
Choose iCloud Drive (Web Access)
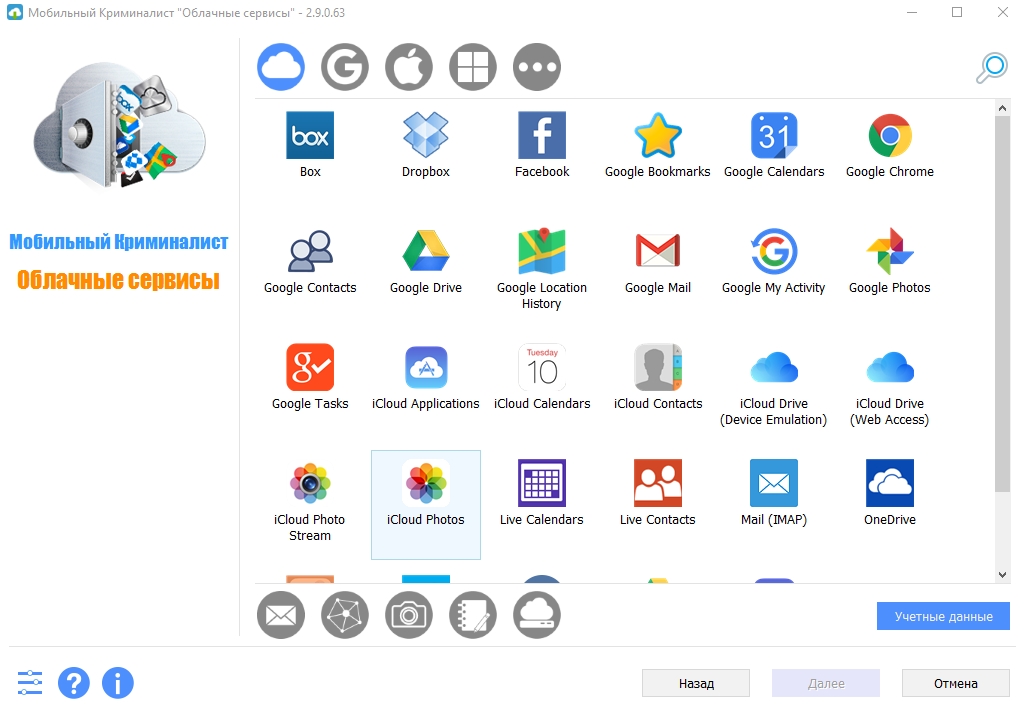889,367
